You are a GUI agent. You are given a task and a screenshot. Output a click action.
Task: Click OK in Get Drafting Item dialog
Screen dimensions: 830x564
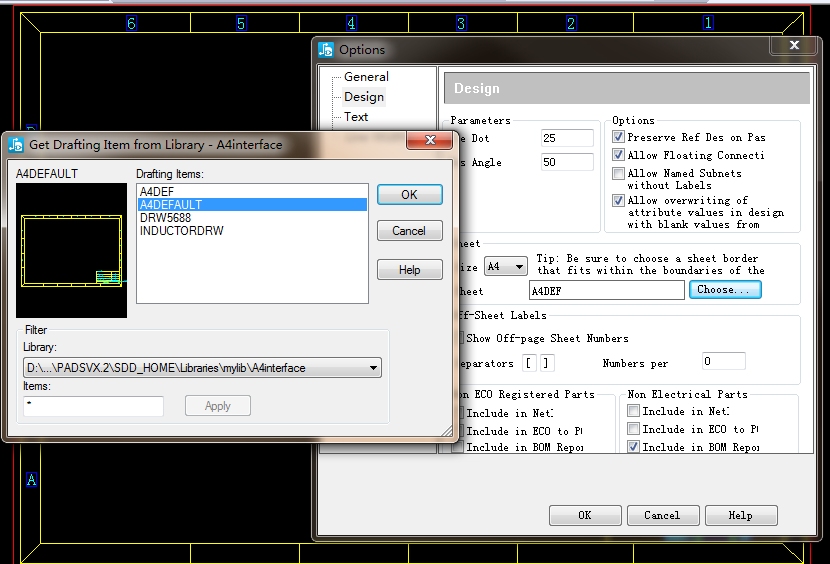coord(410,194)
